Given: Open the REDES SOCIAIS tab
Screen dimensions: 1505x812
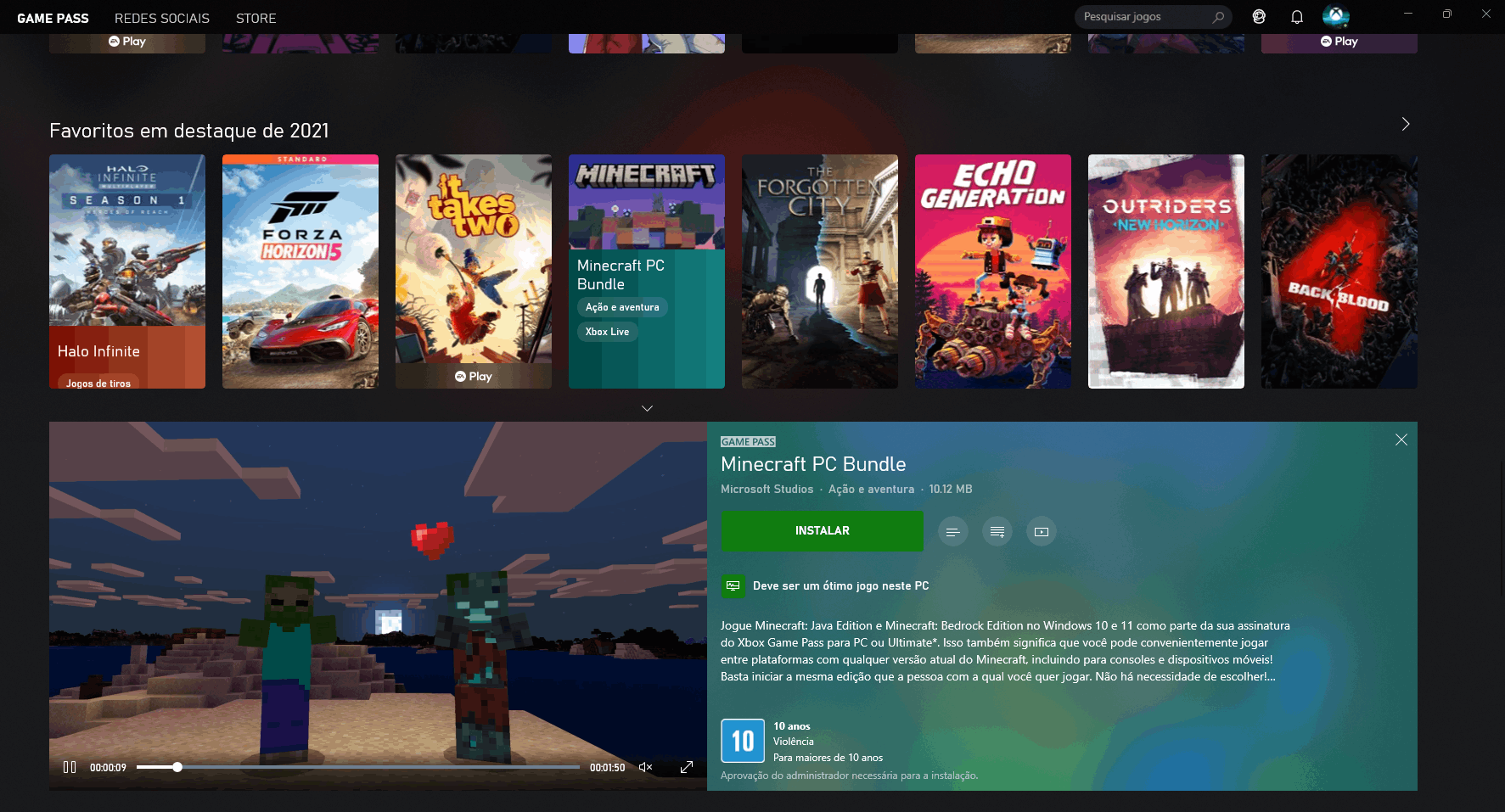Looking at the screenshot, I should [162, 18].
